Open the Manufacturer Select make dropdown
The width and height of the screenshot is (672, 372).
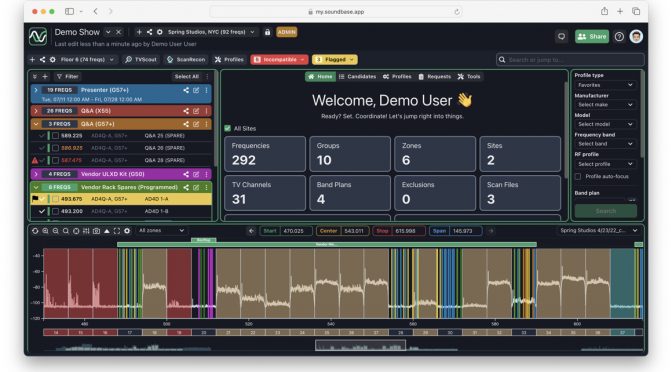[x=605, y=105]
